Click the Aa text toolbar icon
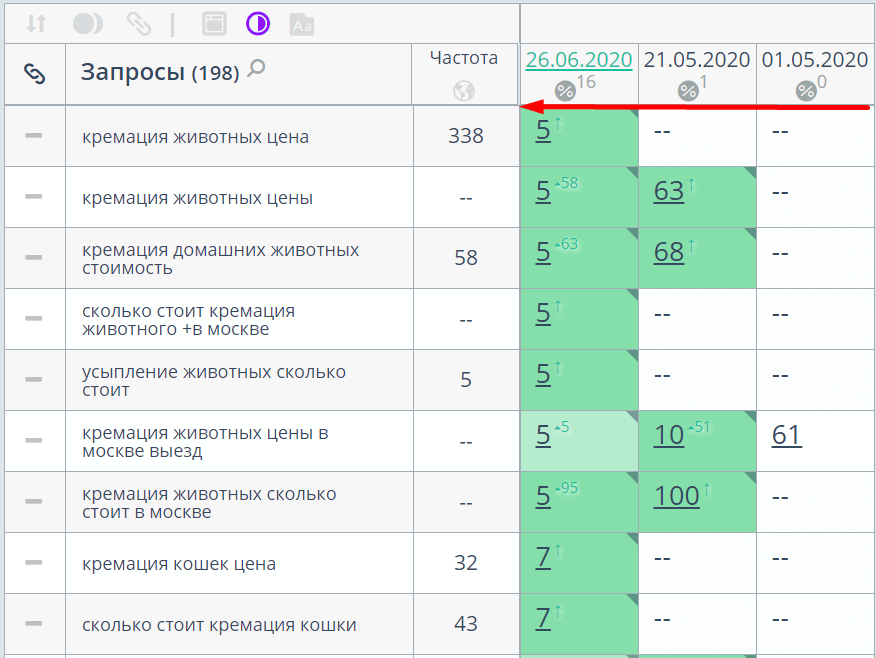Viewport: 876px width, 658px height. click(302, 25)
